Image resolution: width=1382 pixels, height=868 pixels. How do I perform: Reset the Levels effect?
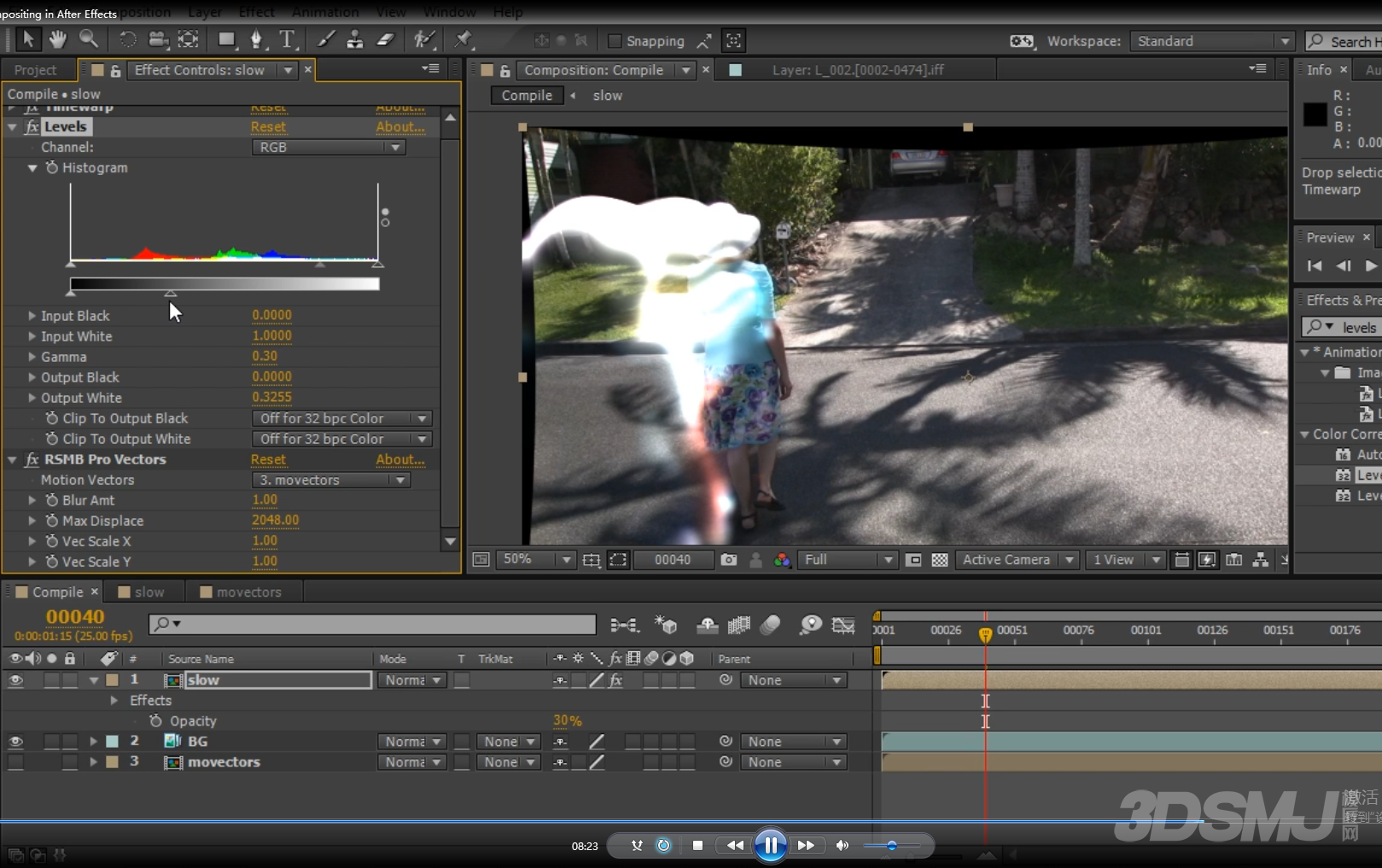pyautogui.click(x=268, y=126)
